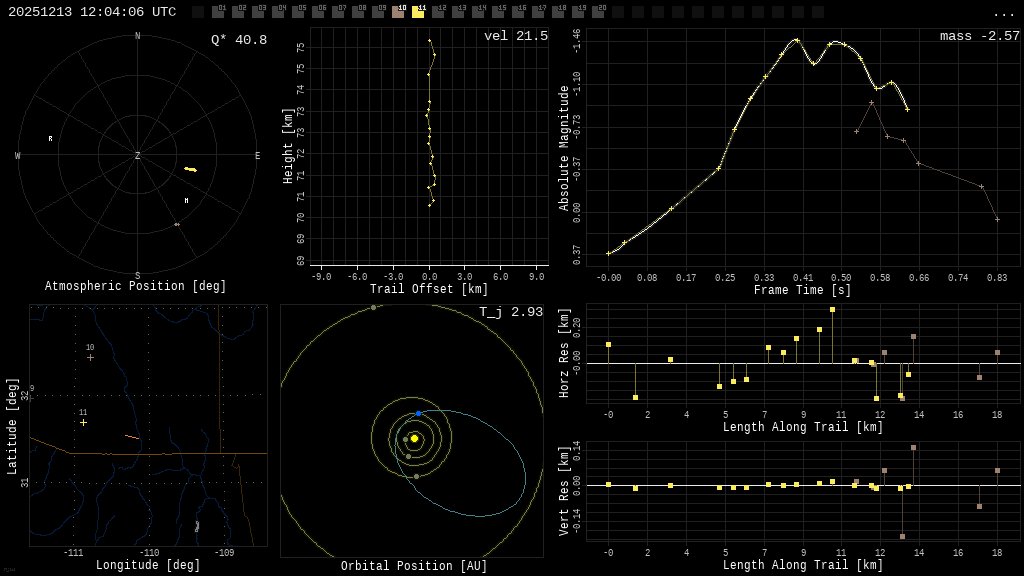
Task: Click the Longitude [deg] axis label
Action: (148, 565)
